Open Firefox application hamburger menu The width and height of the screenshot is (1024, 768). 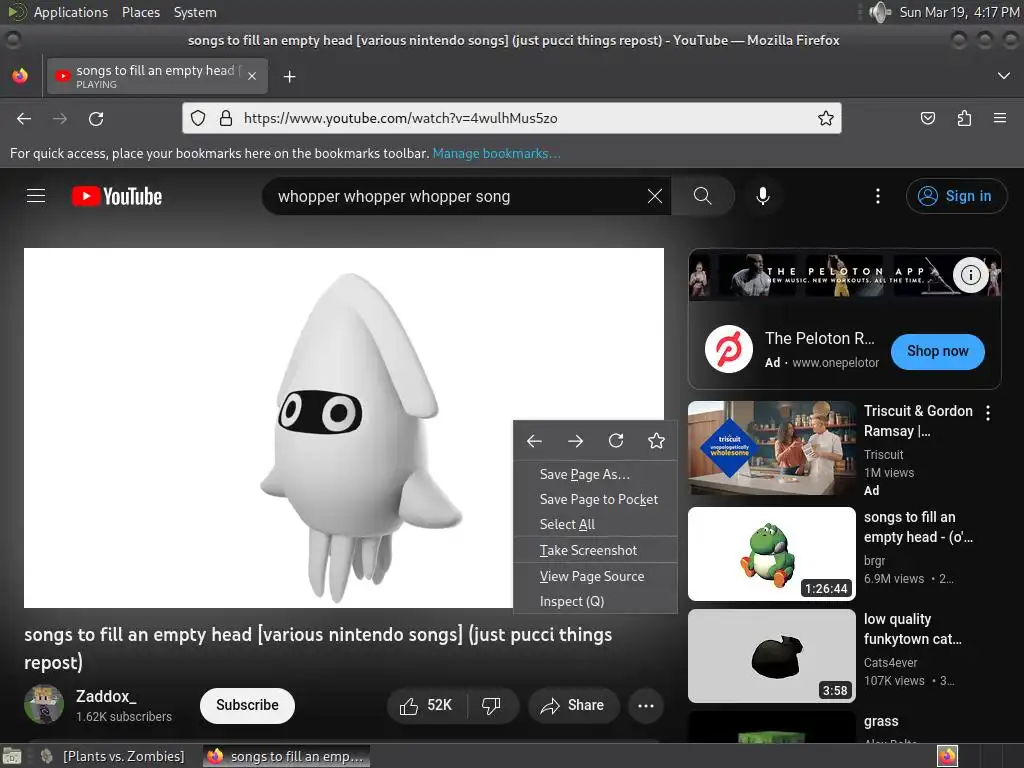(x=1000, y=118)
